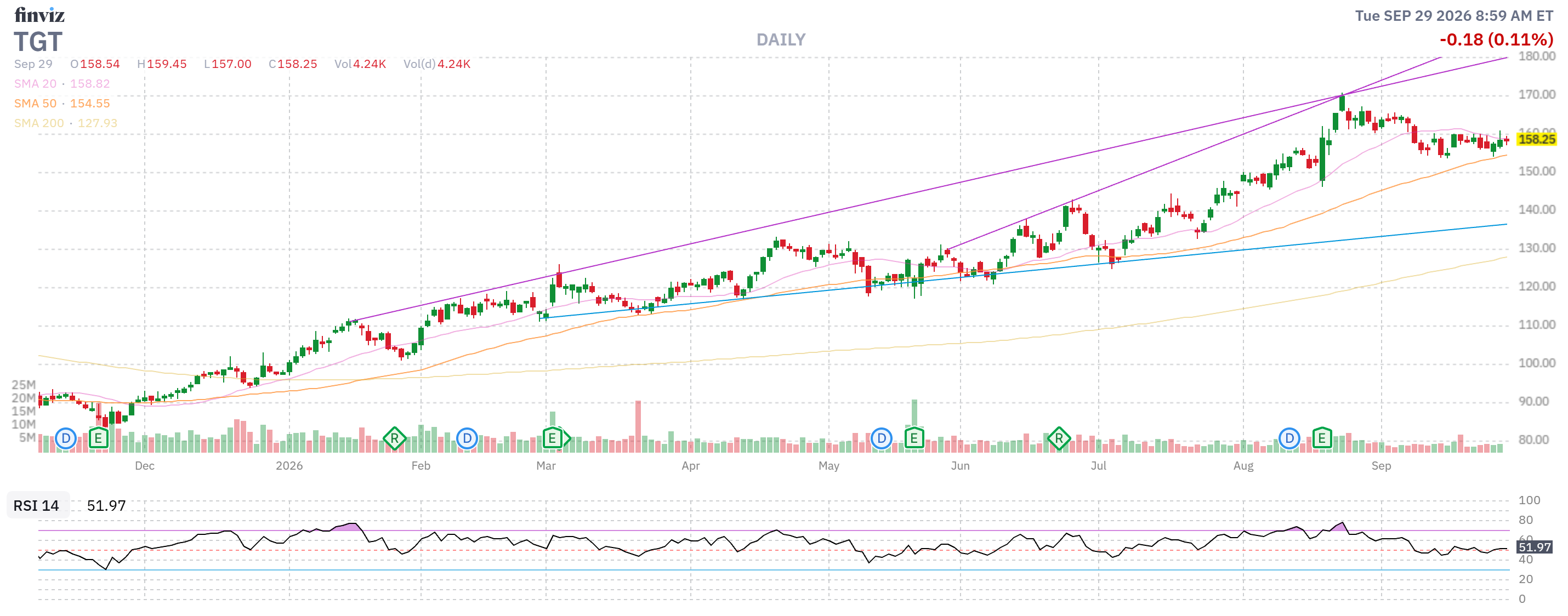Open the August dividend D marker
The height and width of the screenshot is (616, 1568).
(x=1289, y=438)
